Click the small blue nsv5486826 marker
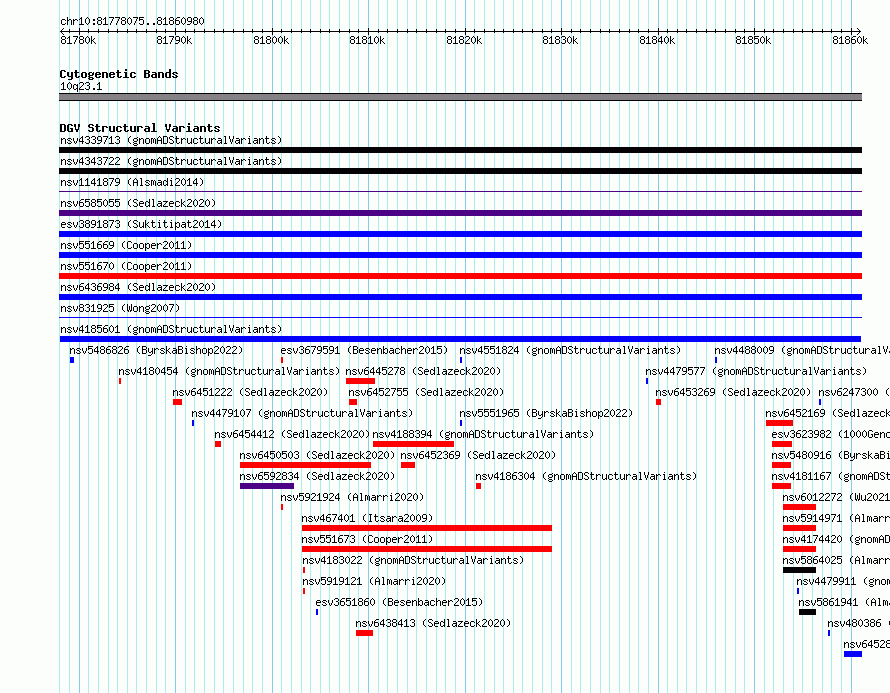890x693 pixels. click(x=72, y=360)
